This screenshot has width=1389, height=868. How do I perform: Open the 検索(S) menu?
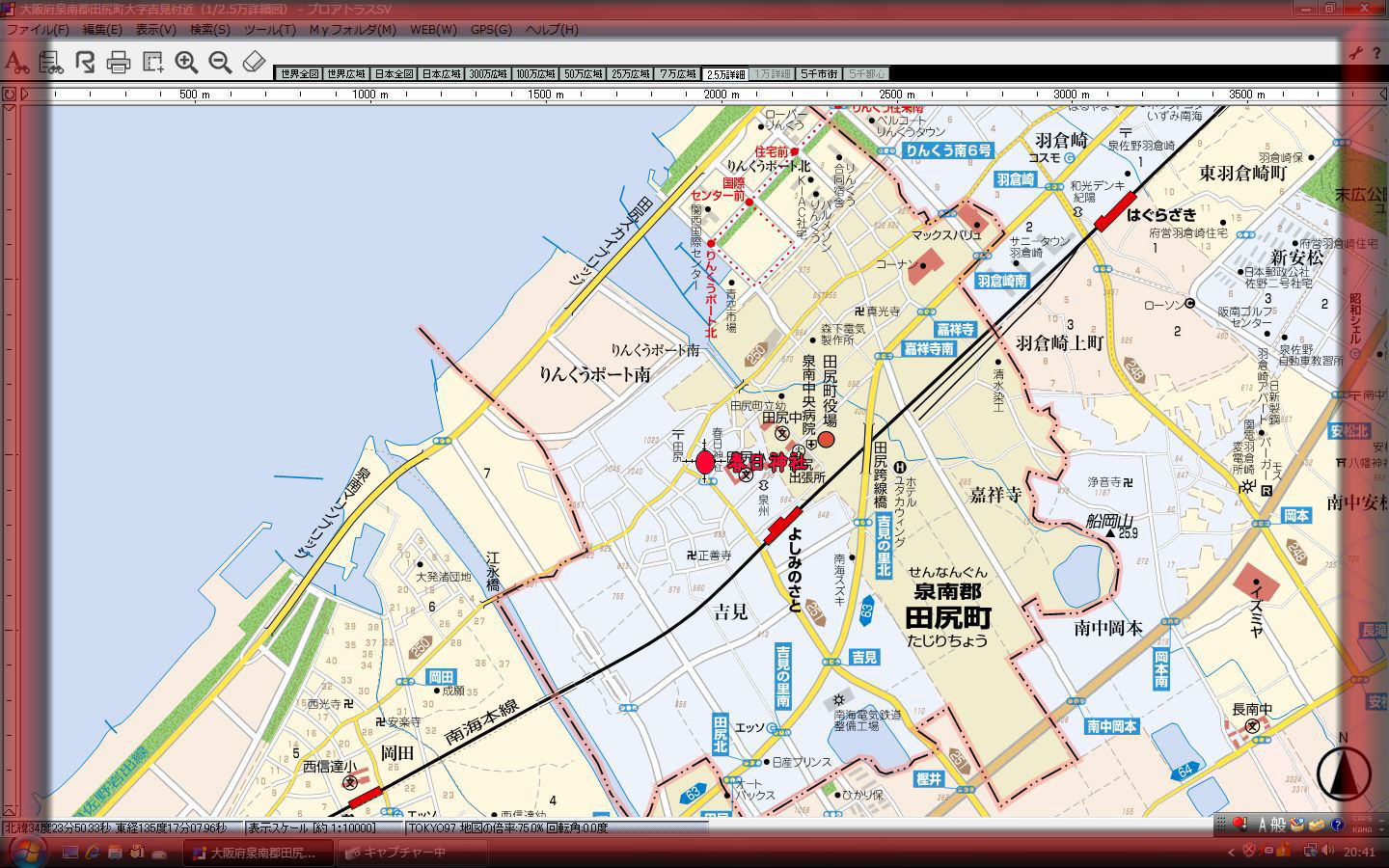click(209, 30)
